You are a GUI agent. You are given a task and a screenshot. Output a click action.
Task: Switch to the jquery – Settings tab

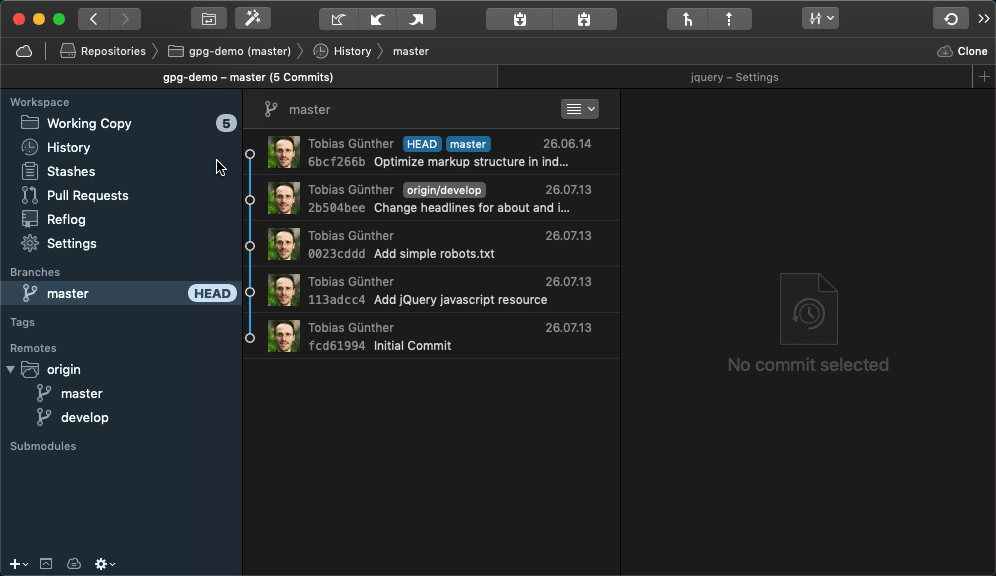(x=734, y=77)
